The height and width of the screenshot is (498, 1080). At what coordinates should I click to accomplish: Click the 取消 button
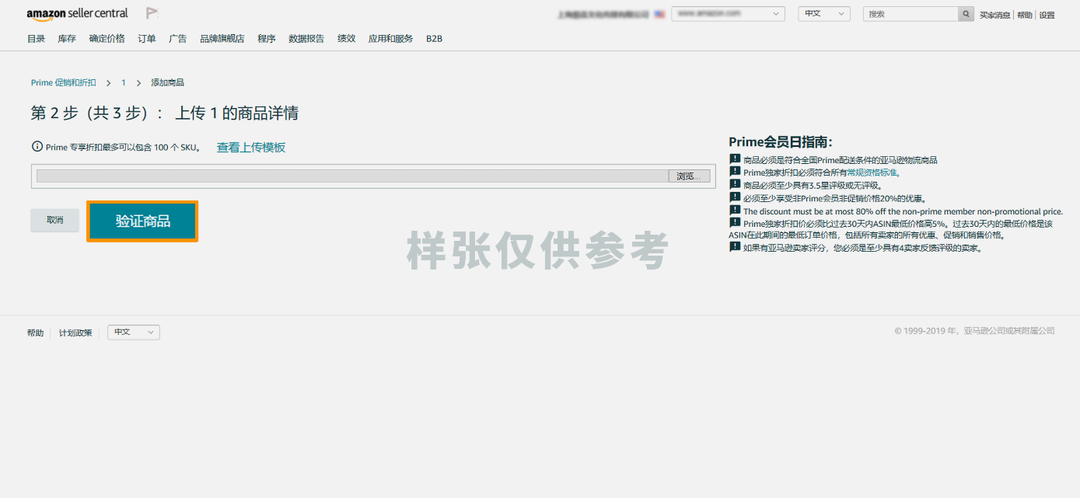tap(54, 220)
